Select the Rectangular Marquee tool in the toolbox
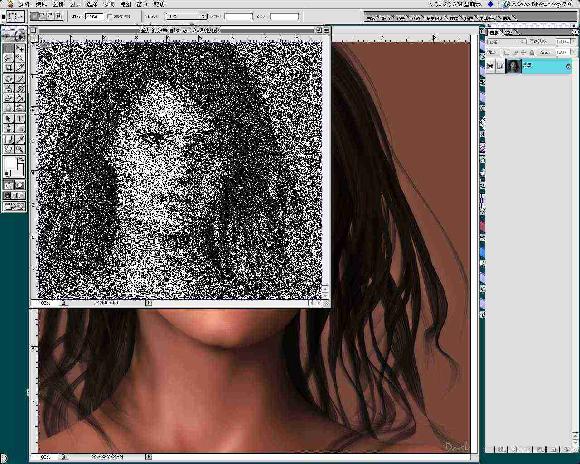Screen dimensions: 580x464 click(x=9, y=48)
